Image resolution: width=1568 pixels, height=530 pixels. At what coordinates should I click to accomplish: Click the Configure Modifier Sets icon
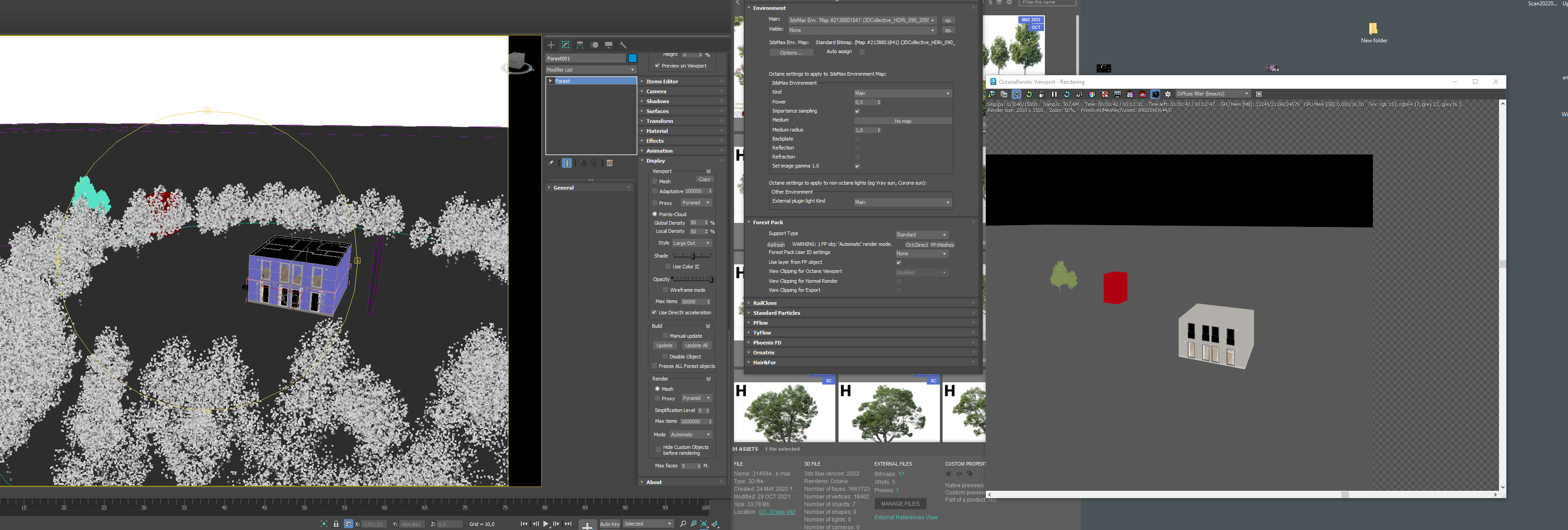(609, 163)
